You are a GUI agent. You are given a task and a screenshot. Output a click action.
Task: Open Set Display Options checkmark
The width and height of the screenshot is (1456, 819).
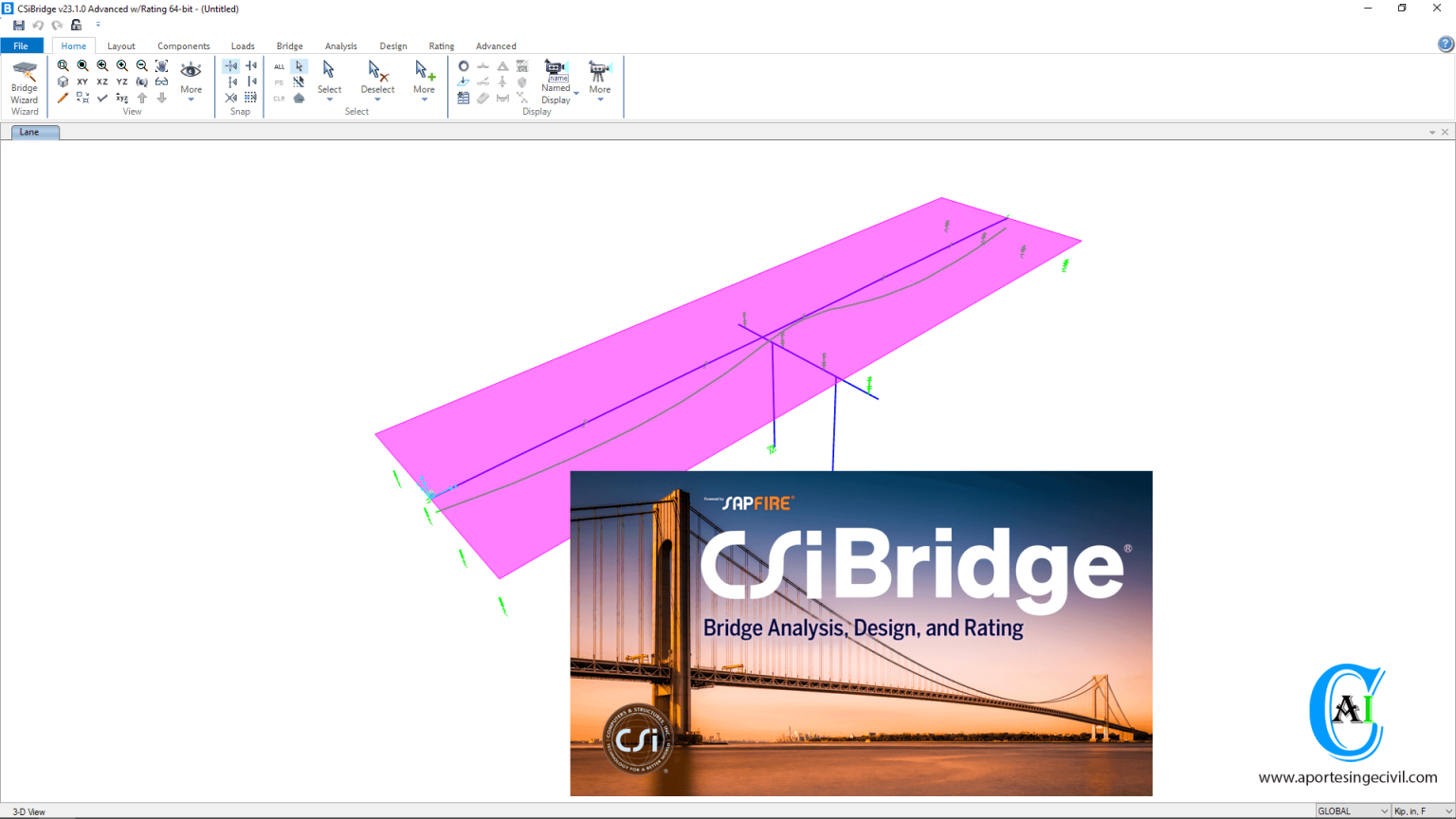point(102,98)
